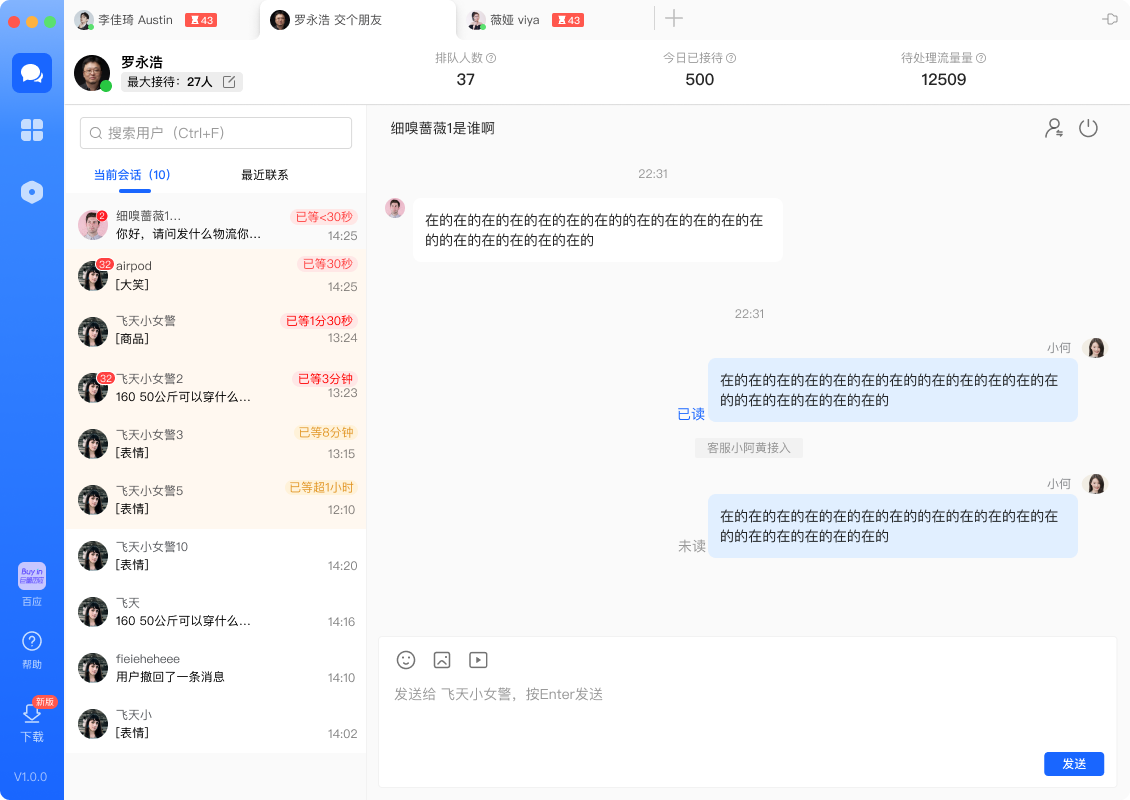The image size is (1130, 800).
Task: Select the 最近联系 tab
Action: 265,175
